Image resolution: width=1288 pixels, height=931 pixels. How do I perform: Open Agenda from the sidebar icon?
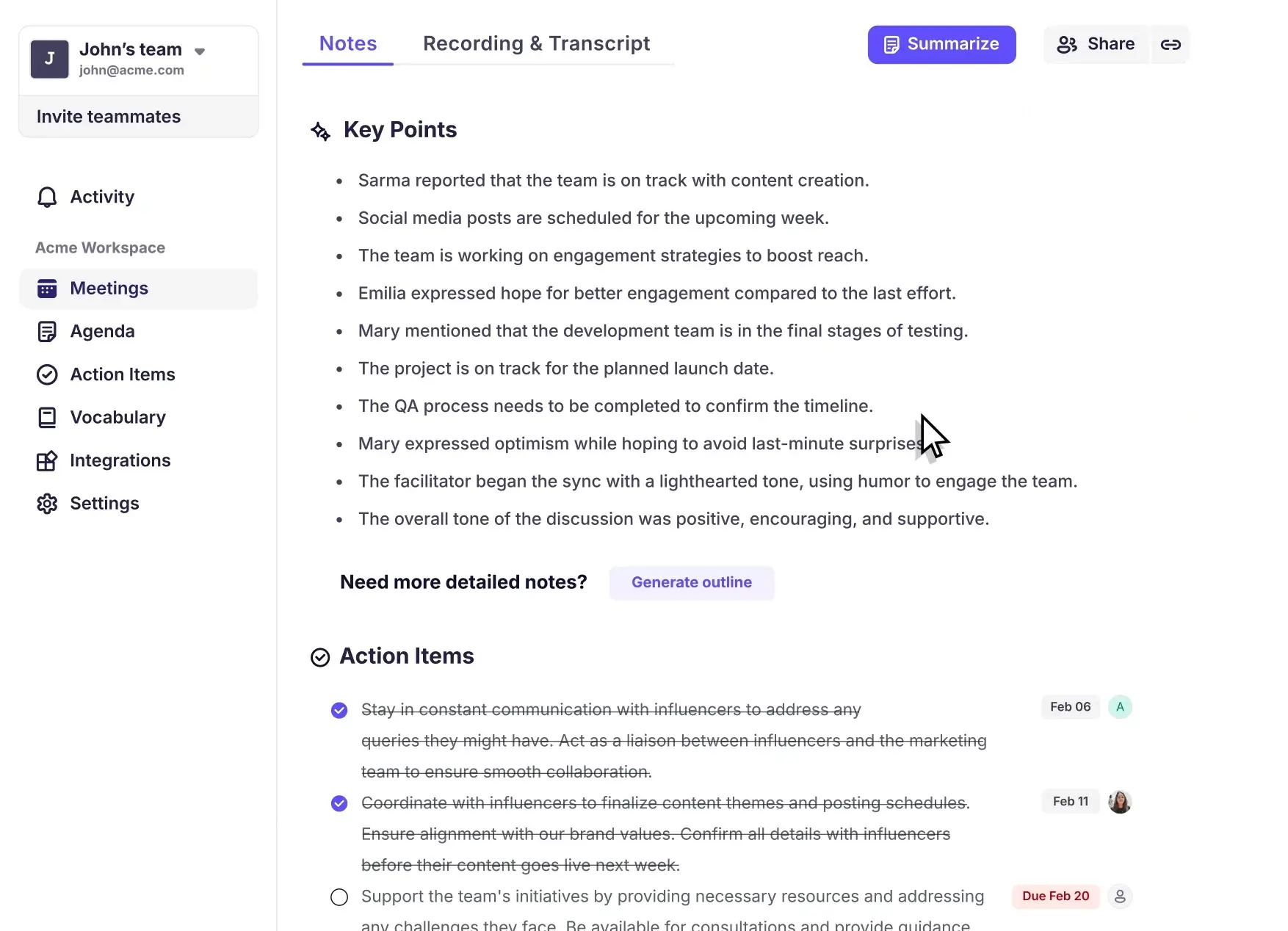pos(47,331)
